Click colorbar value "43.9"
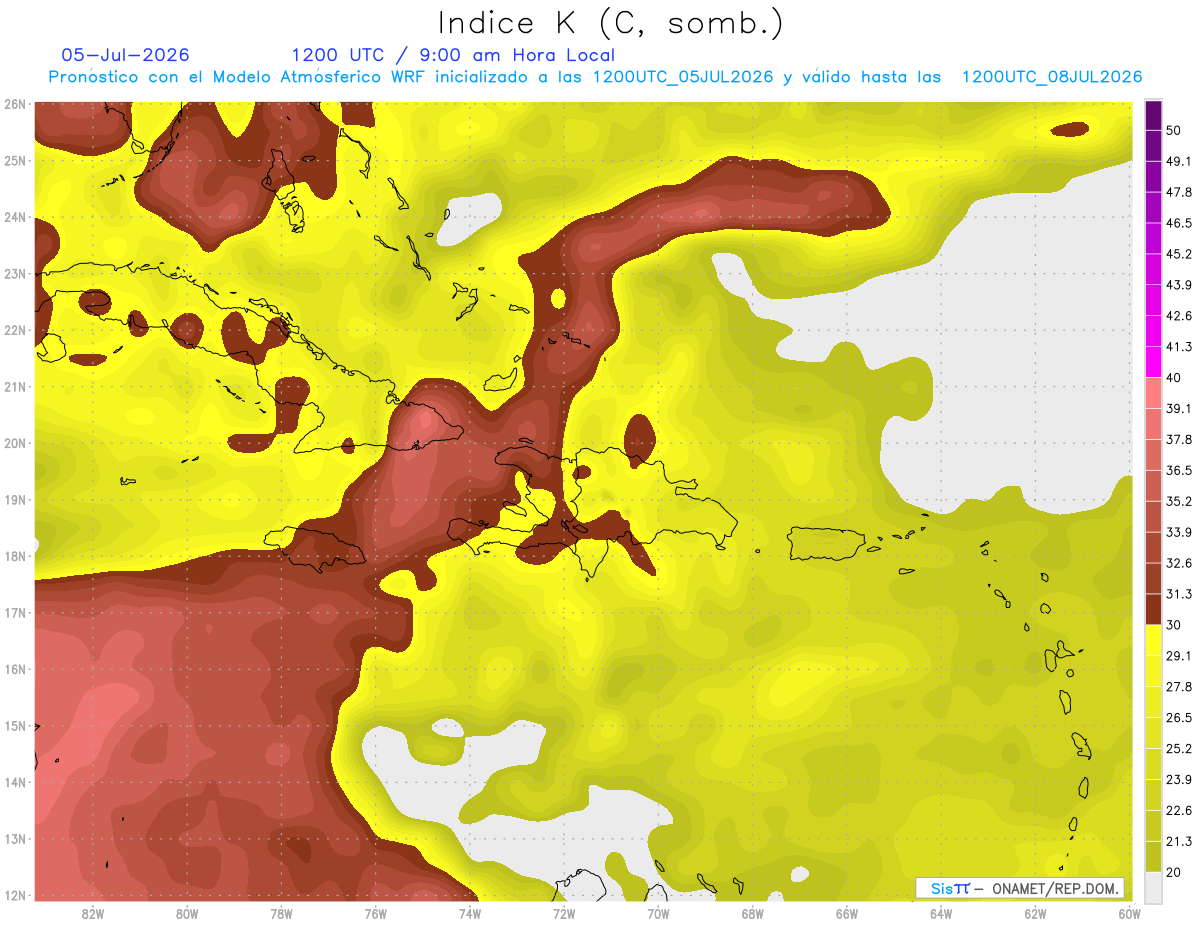1200x927 pixels. coord(1179,285)
